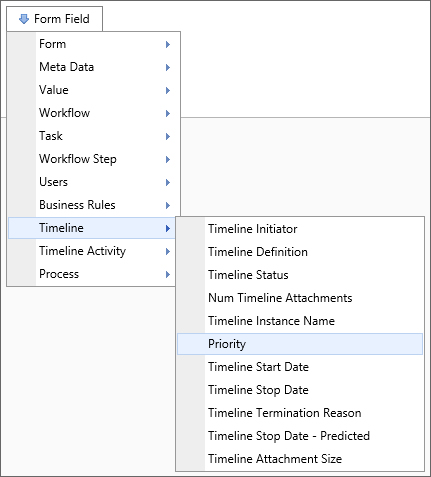Image resolution: width=431 pixels, height=477 pixels.
Task: Pick Timeline Status from the submenu
Action: click(300, 275)
